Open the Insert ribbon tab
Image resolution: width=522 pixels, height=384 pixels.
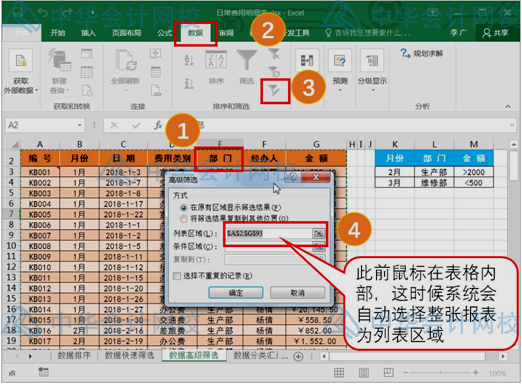point(88,33)
